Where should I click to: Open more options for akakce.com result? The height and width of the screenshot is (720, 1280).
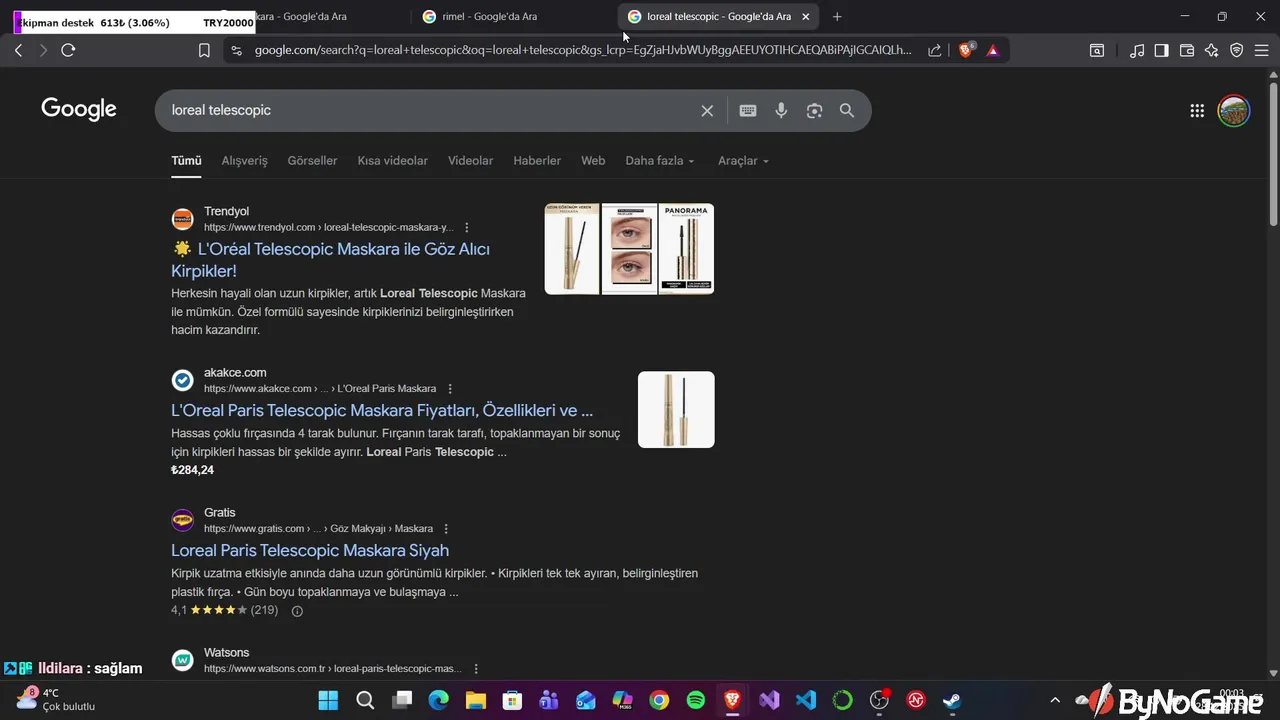click(450, 389)
